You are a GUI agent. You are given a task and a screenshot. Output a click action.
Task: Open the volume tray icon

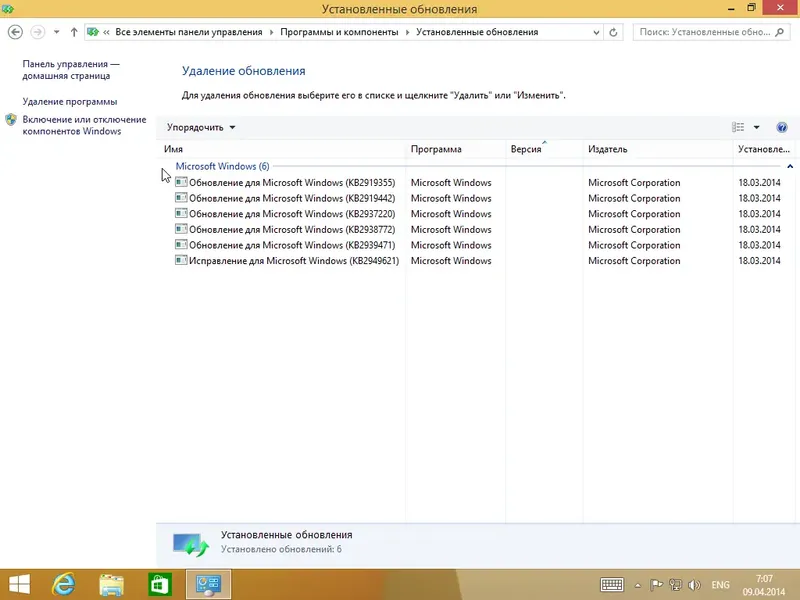click(694, 585)
